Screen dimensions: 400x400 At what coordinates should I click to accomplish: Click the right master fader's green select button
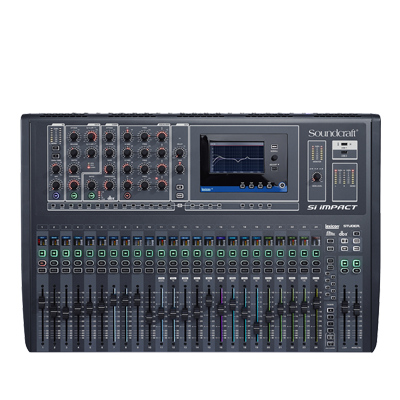click(357, 264)
